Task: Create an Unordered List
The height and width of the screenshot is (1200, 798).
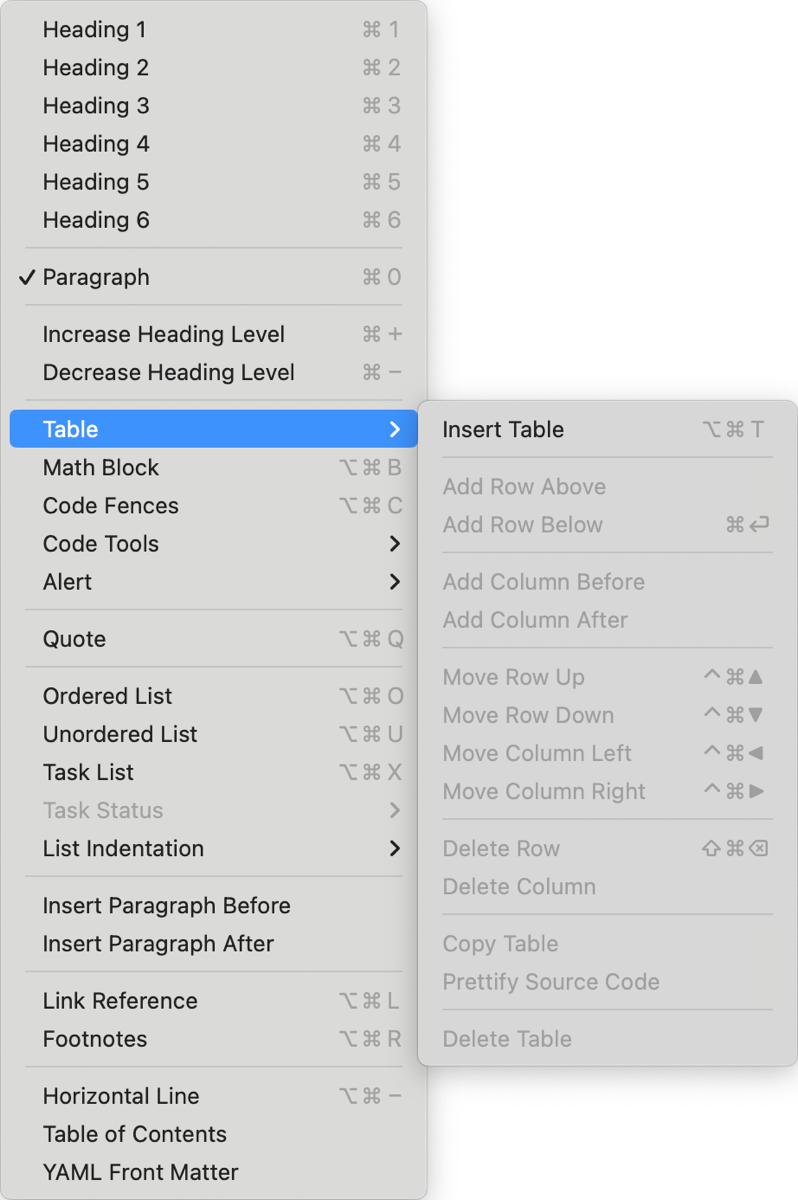Action: tap(120, 734)
